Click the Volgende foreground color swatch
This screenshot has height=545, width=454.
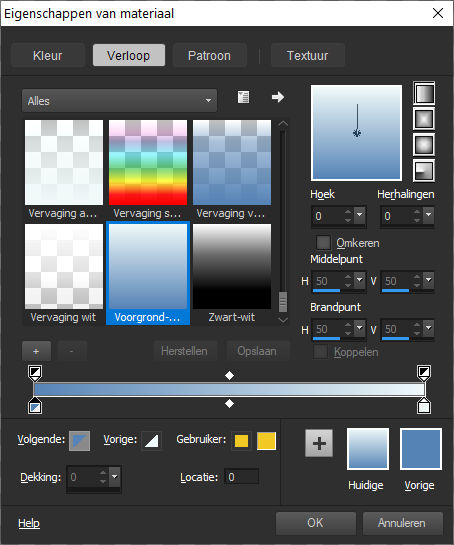(79, 441)
